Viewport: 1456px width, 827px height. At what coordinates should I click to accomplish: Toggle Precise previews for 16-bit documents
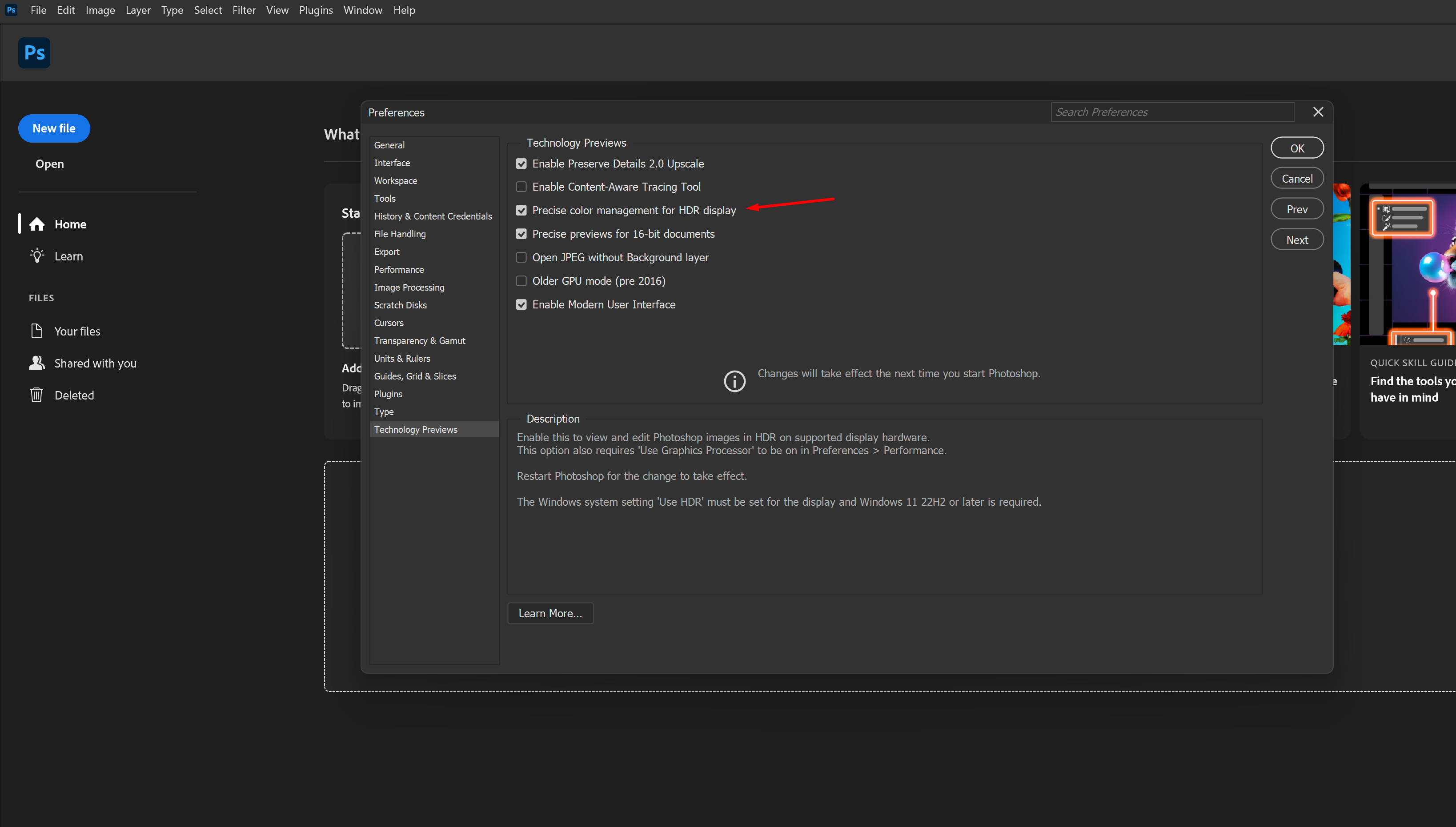[x=521, y=234]
